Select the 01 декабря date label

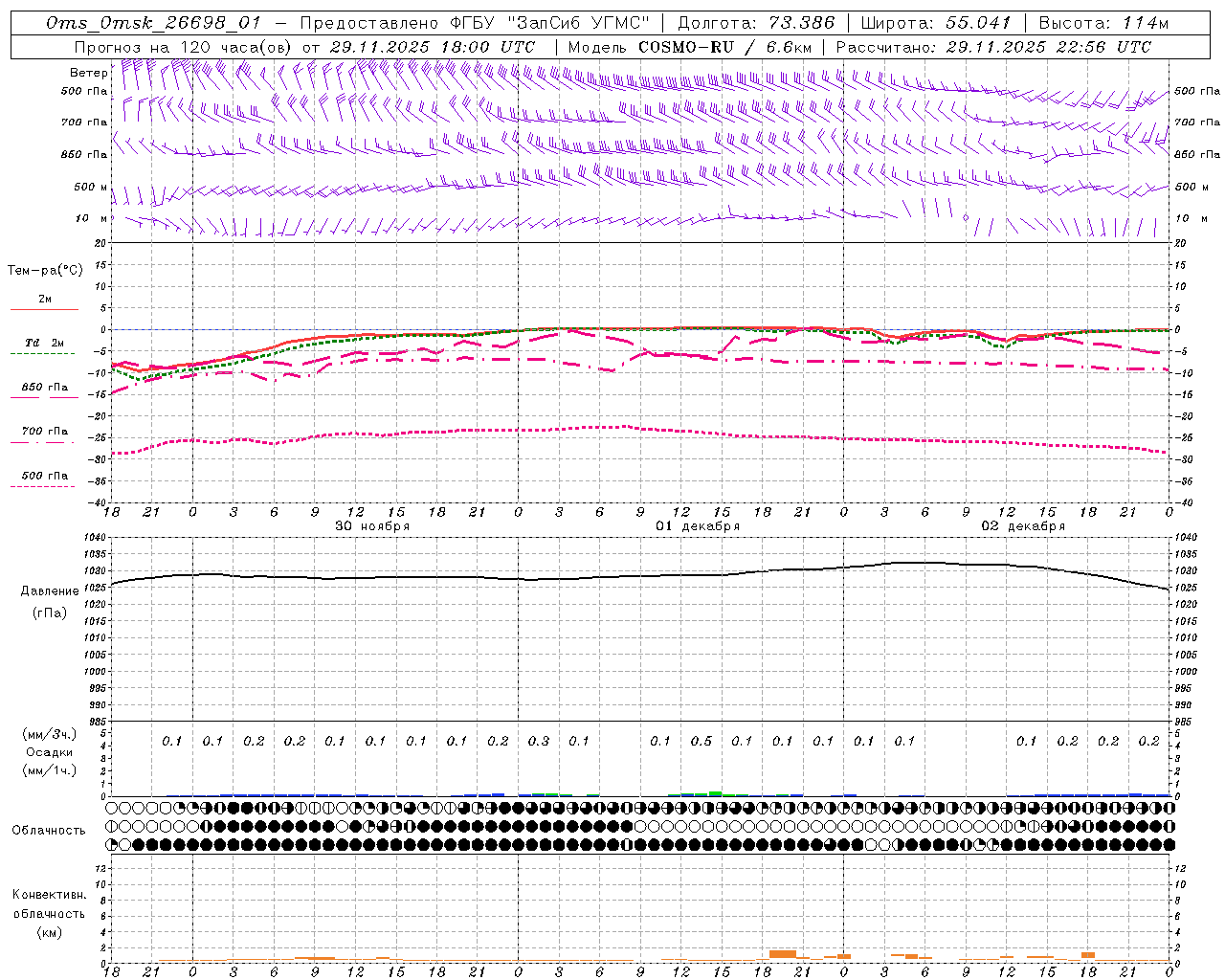click(698, 526)
